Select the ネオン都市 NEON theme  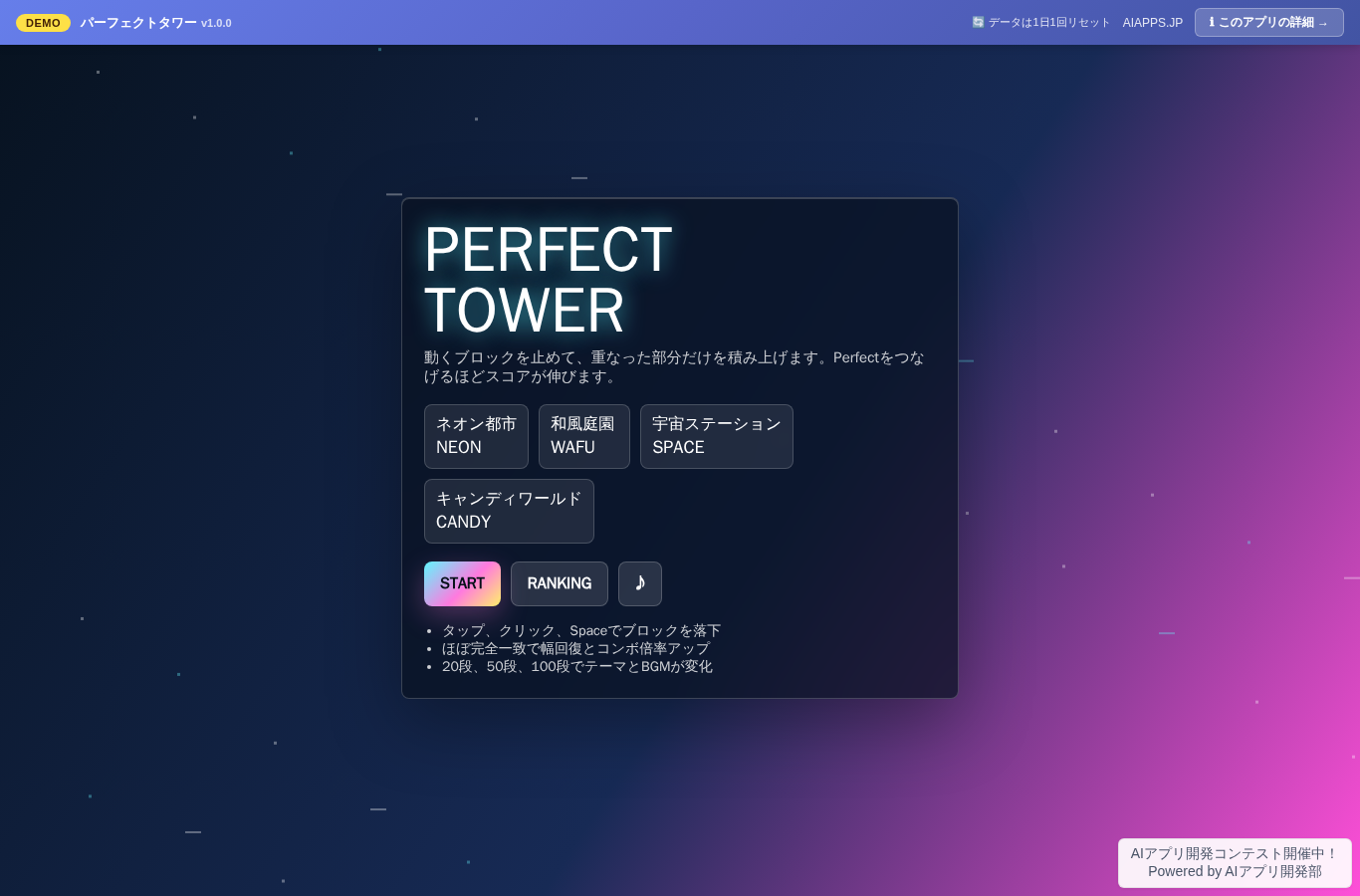(476, 436)
